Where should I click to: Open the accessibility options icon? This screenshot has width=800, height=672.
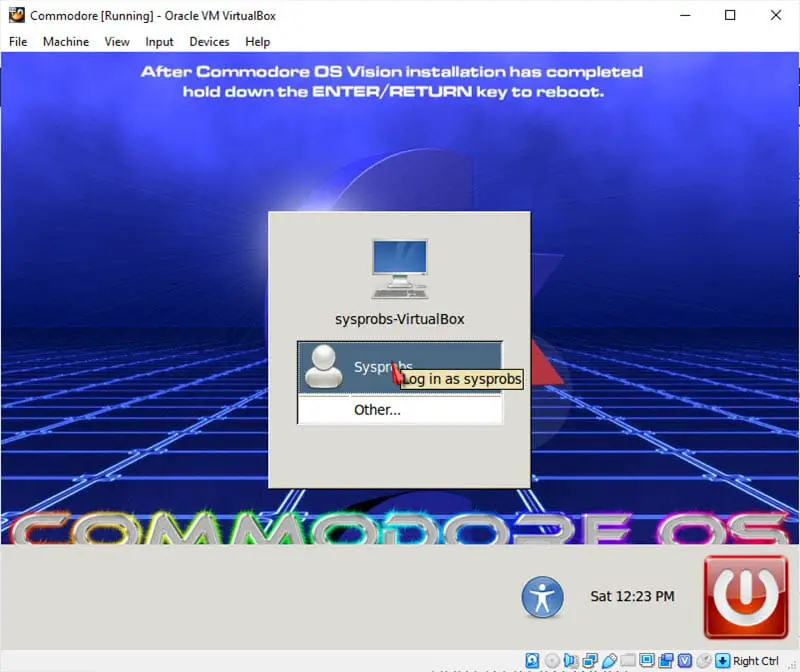(x=542, y=597)
